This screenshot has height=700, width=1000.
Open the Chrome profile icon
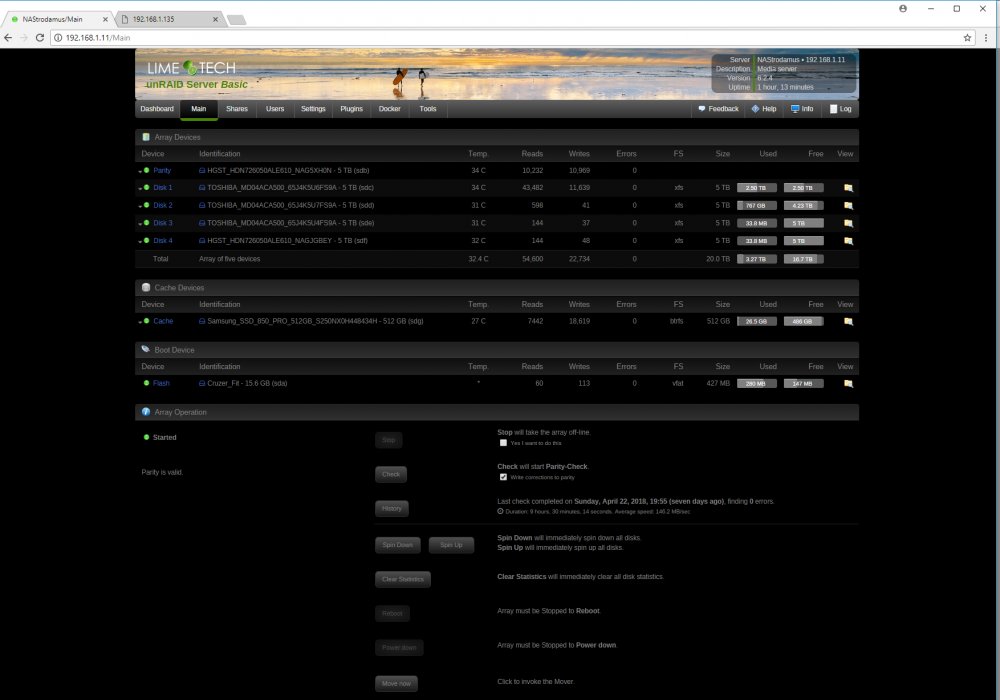tap(903, 8)
